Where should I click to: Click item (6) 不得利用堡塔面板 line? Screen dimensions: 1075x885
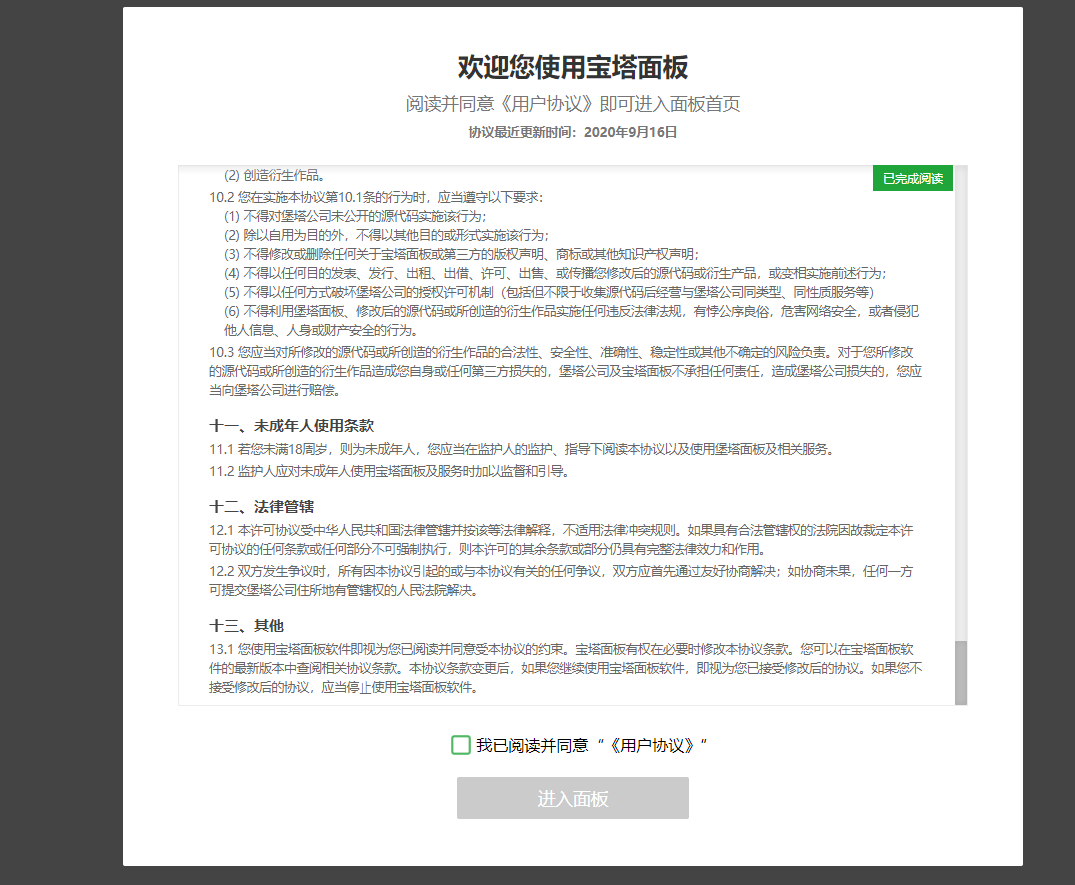[571, 321]
